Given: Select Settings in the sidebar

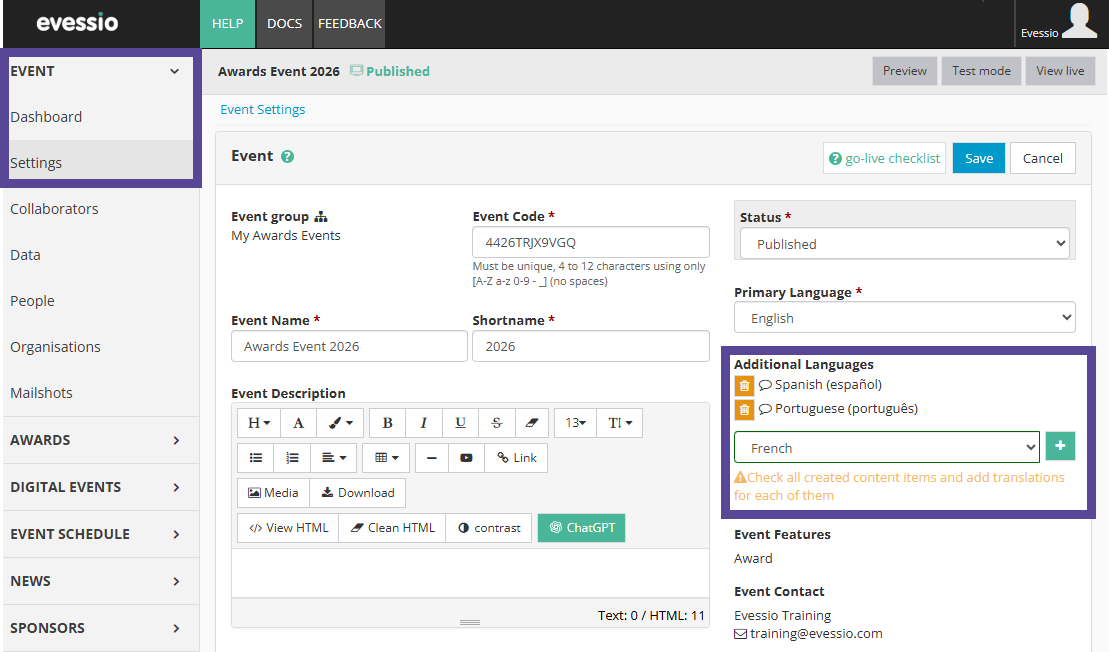Looking at the screenshot, I should tap(36, 163).
